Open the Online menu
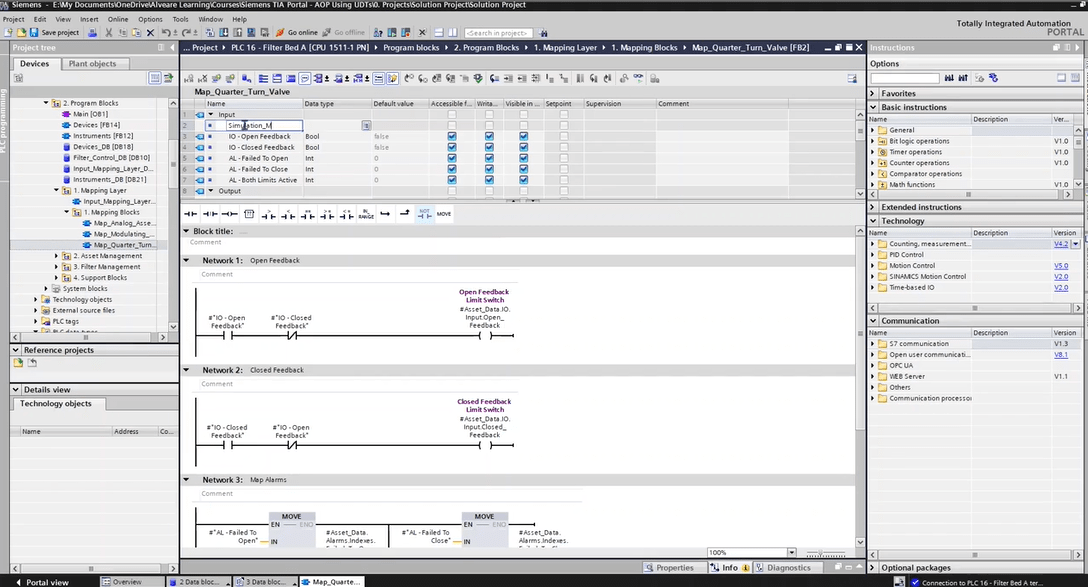 tap(117, 19)
